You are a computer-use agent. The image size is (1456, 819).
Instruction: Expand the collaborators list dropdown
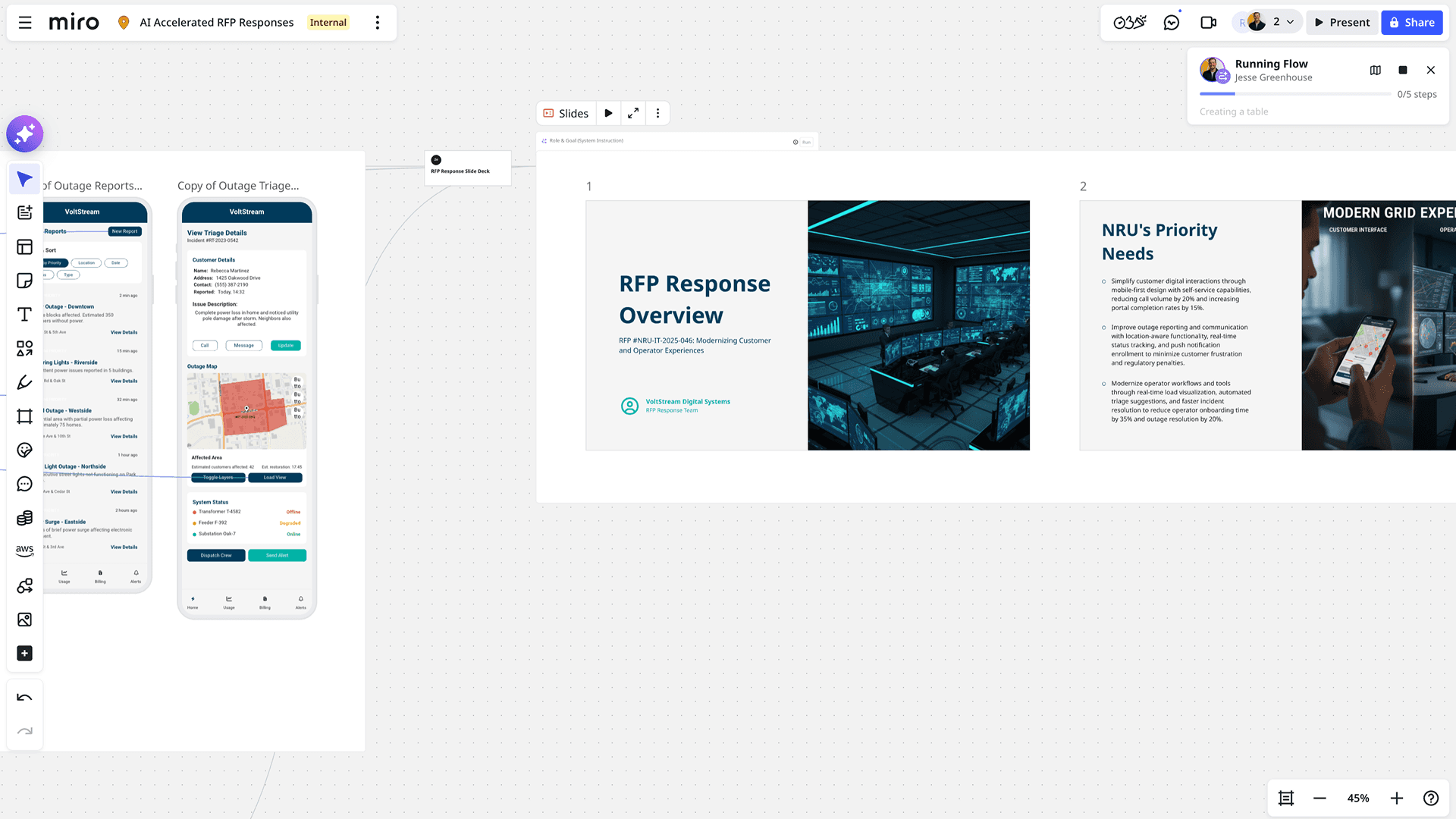pos(1290,23)
